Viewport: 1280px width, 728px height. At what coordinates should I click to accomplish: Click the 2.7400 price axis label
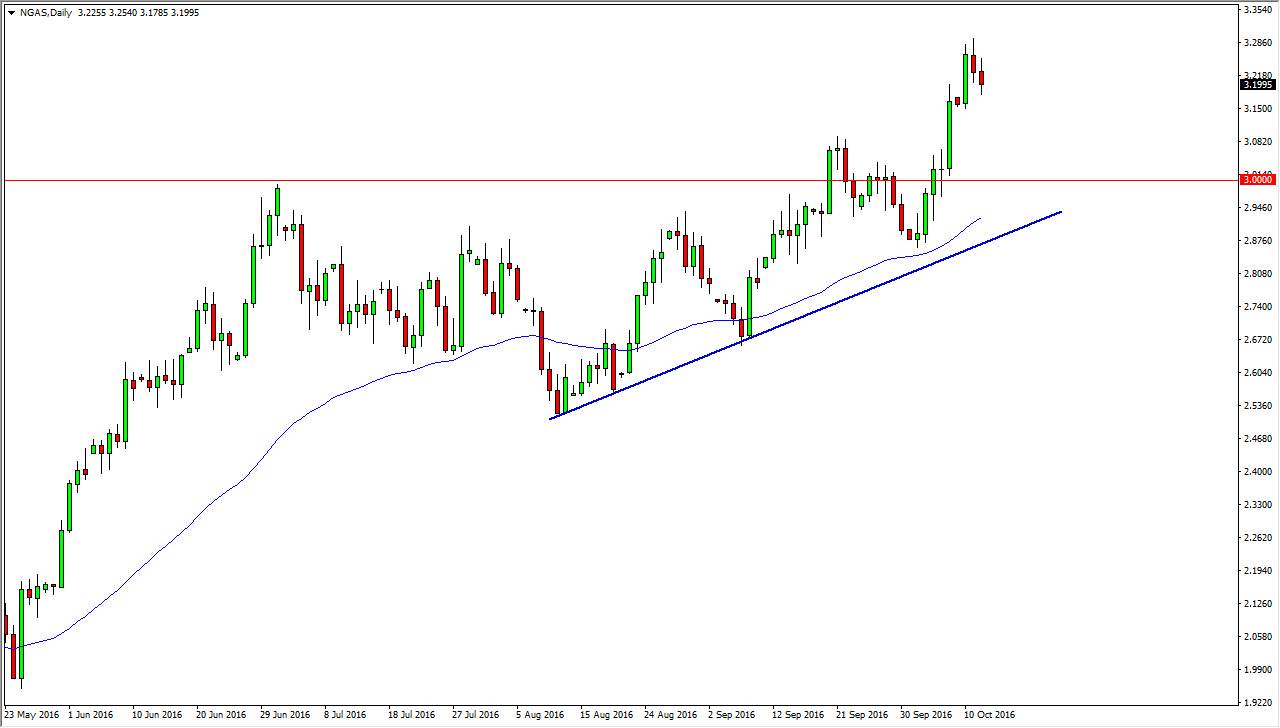click(1257, 307)
